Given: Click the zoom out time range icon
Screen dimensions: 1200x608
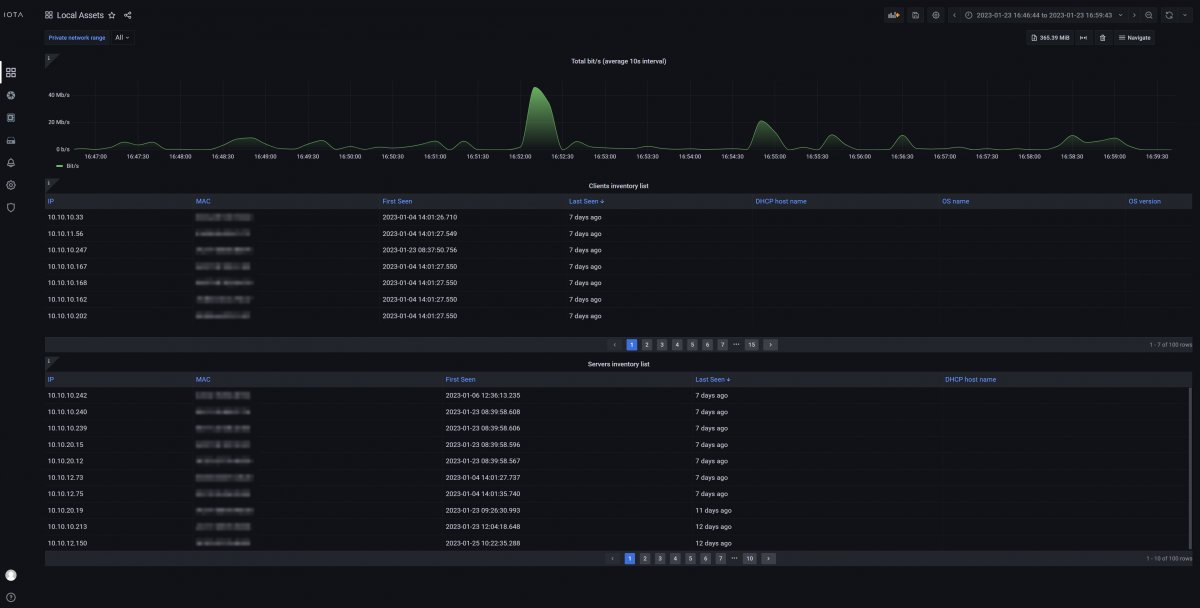Looking at the screenshot, I should click(x=1148, y=15).
